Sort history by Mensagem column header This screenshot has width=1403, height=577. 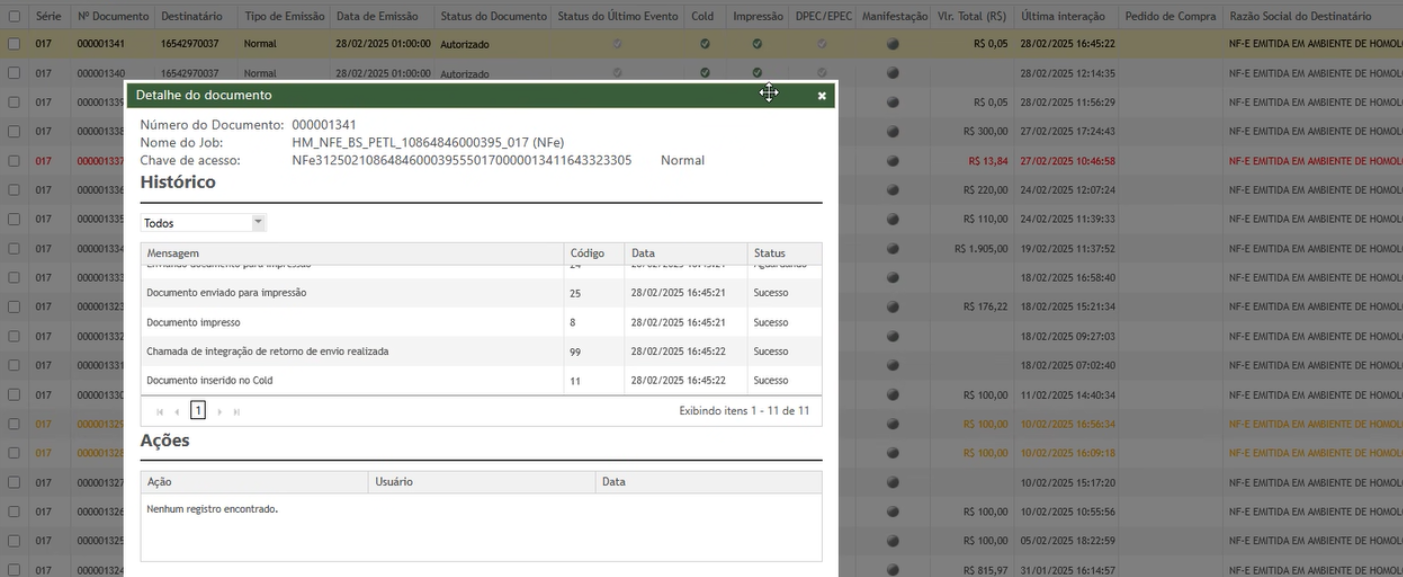click(173, 254)
